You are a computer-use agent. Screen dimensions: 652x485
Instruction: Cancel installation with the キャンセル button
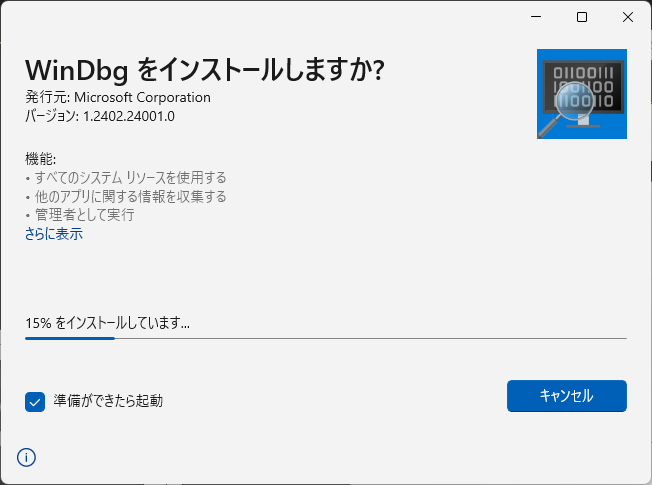[567, 396]
